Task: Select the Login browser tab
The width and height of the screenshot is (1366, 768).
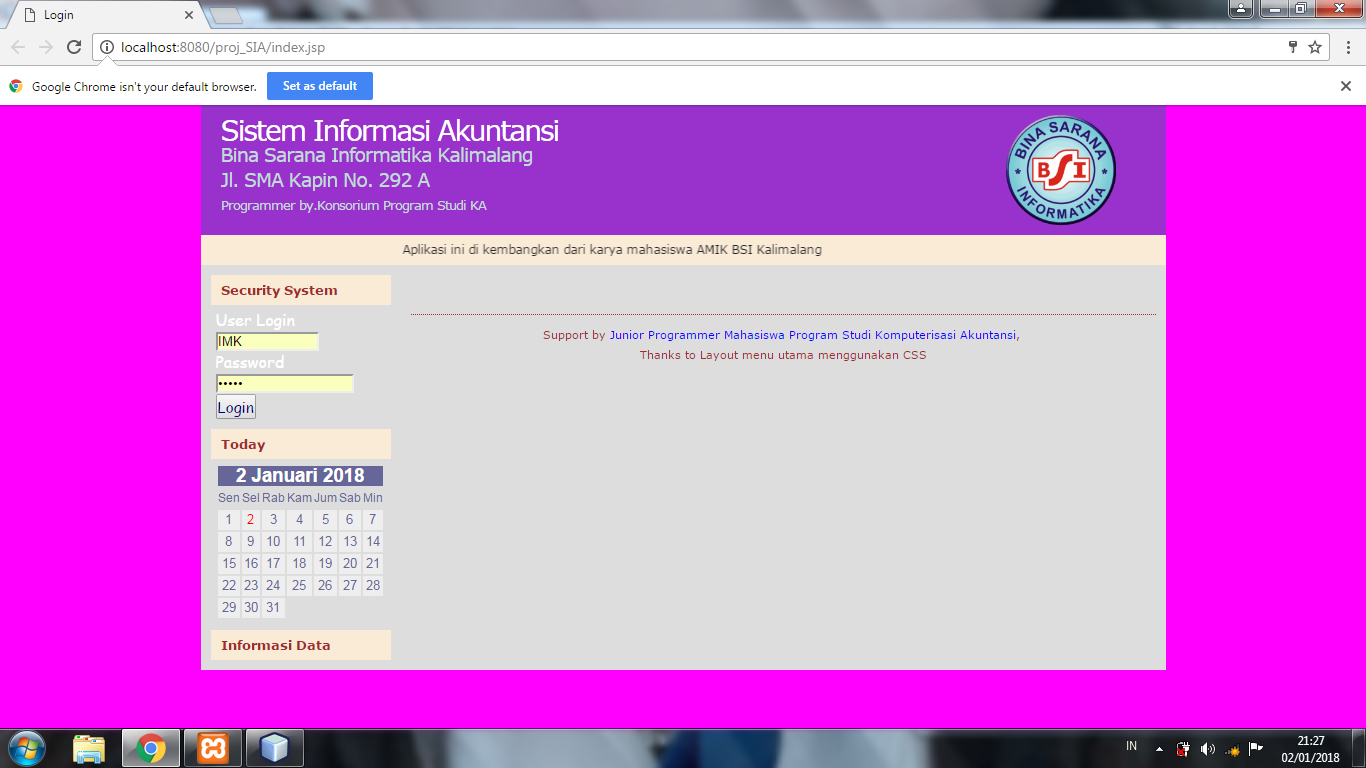Action: (102, 15)
